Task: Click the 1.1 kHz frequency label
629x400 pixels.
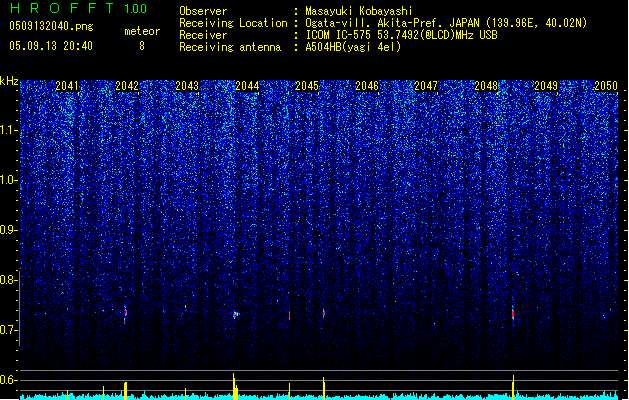Action: tap(9, 130)
